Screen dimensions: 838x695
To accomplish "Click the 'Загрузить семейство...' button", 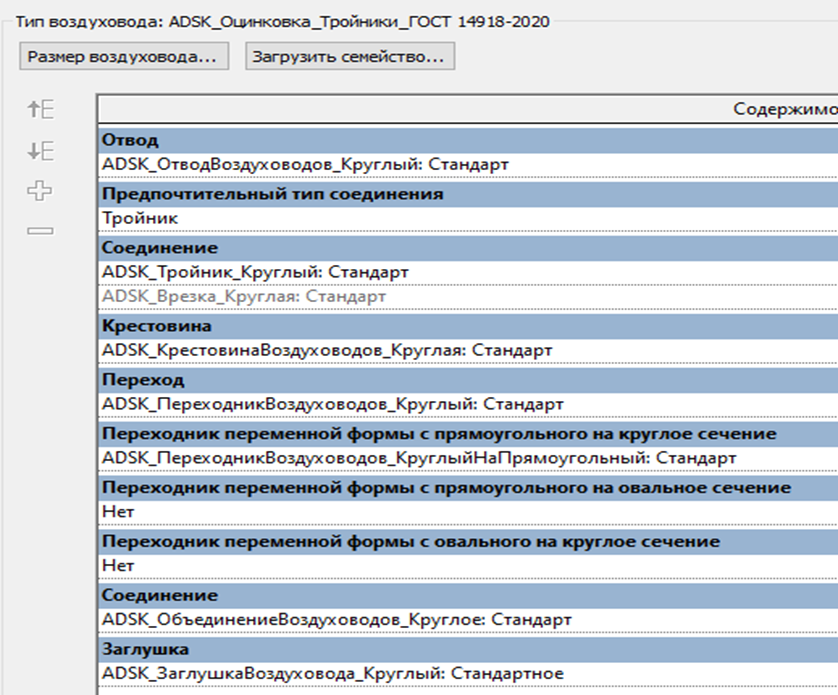I will pyautogui.click(x=350, y=57).
